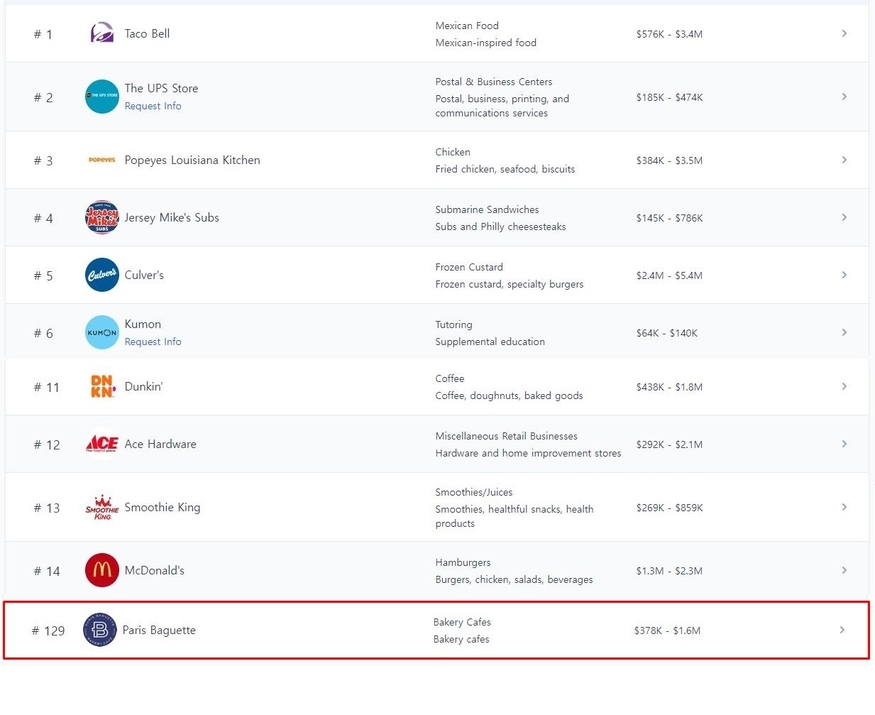Open the Dunkin' franchise name
The image size is (875, 715).
click(x=143, y=387)
